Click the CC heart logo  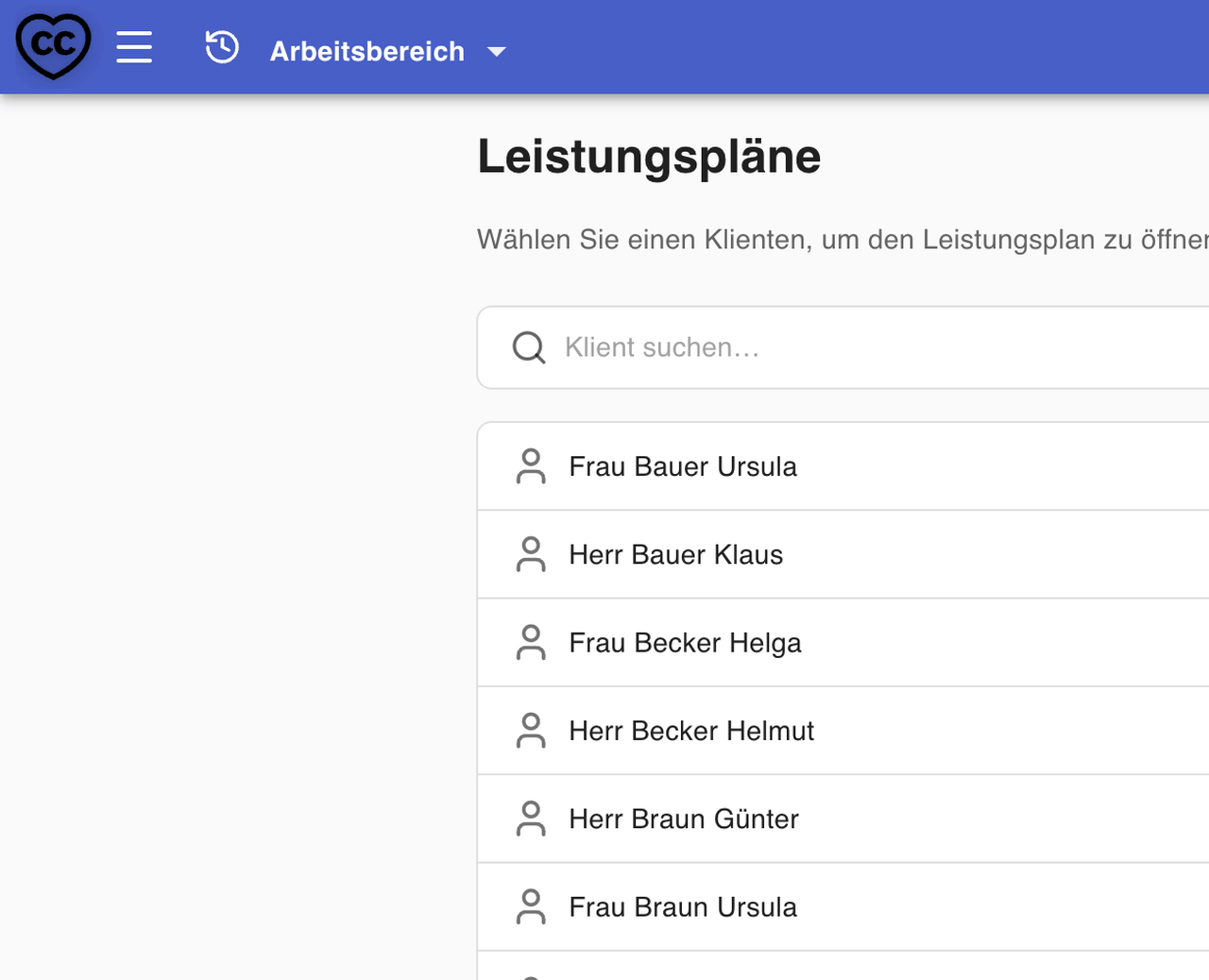[54, 45]
